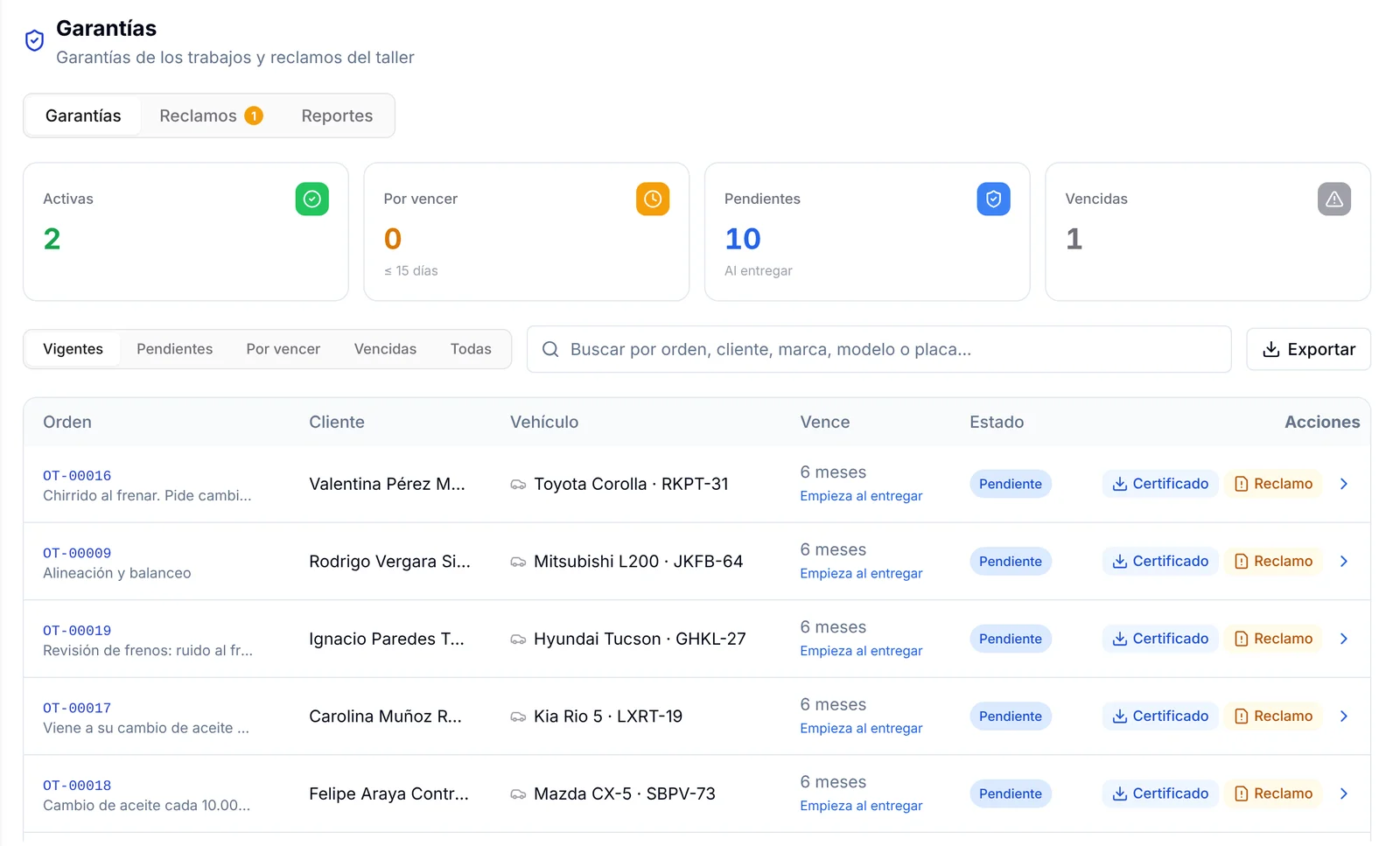Open order link OT-00009
1400x846 pixels.
click(x=77, y=553)
